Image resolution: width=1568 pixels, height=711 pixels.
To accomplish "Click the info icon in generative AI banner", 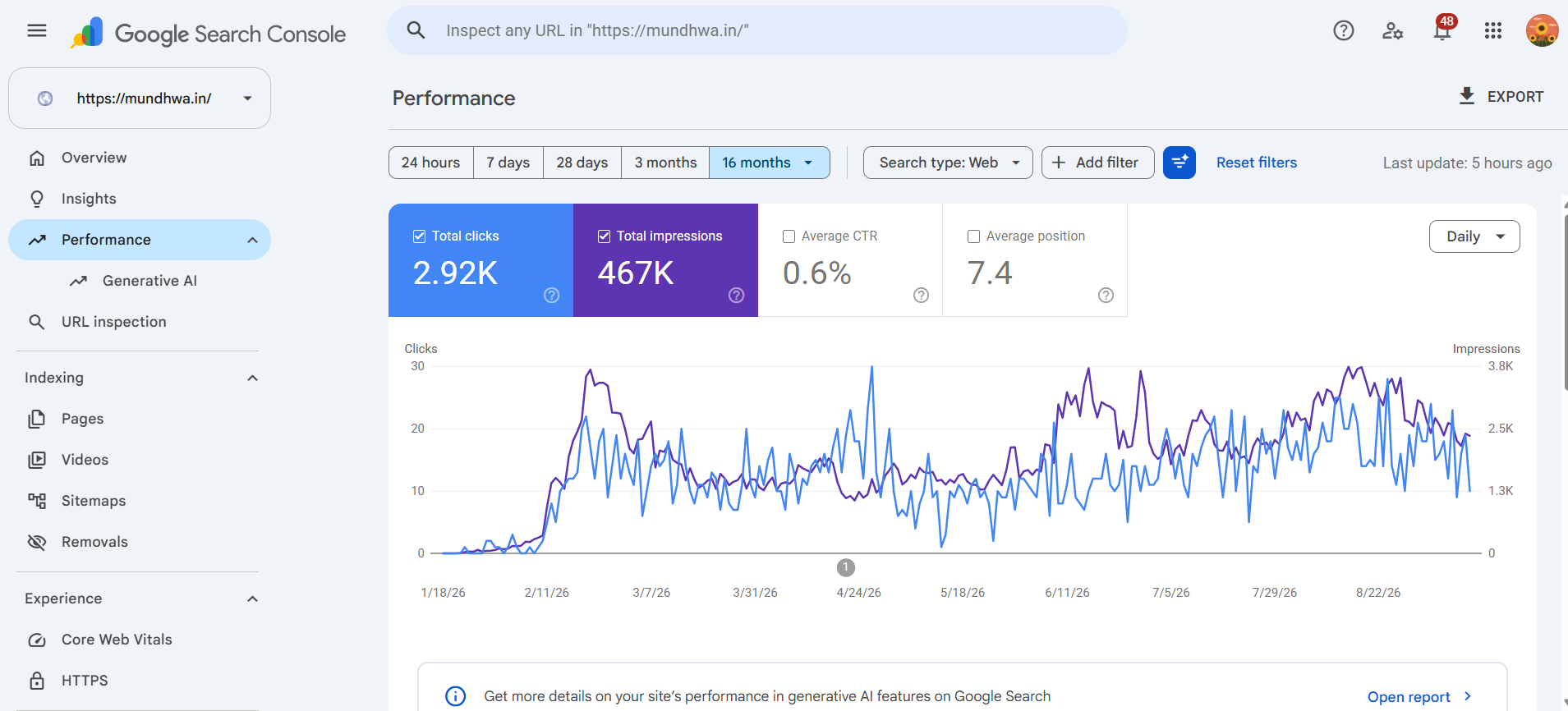I will [x=455, y=696].
